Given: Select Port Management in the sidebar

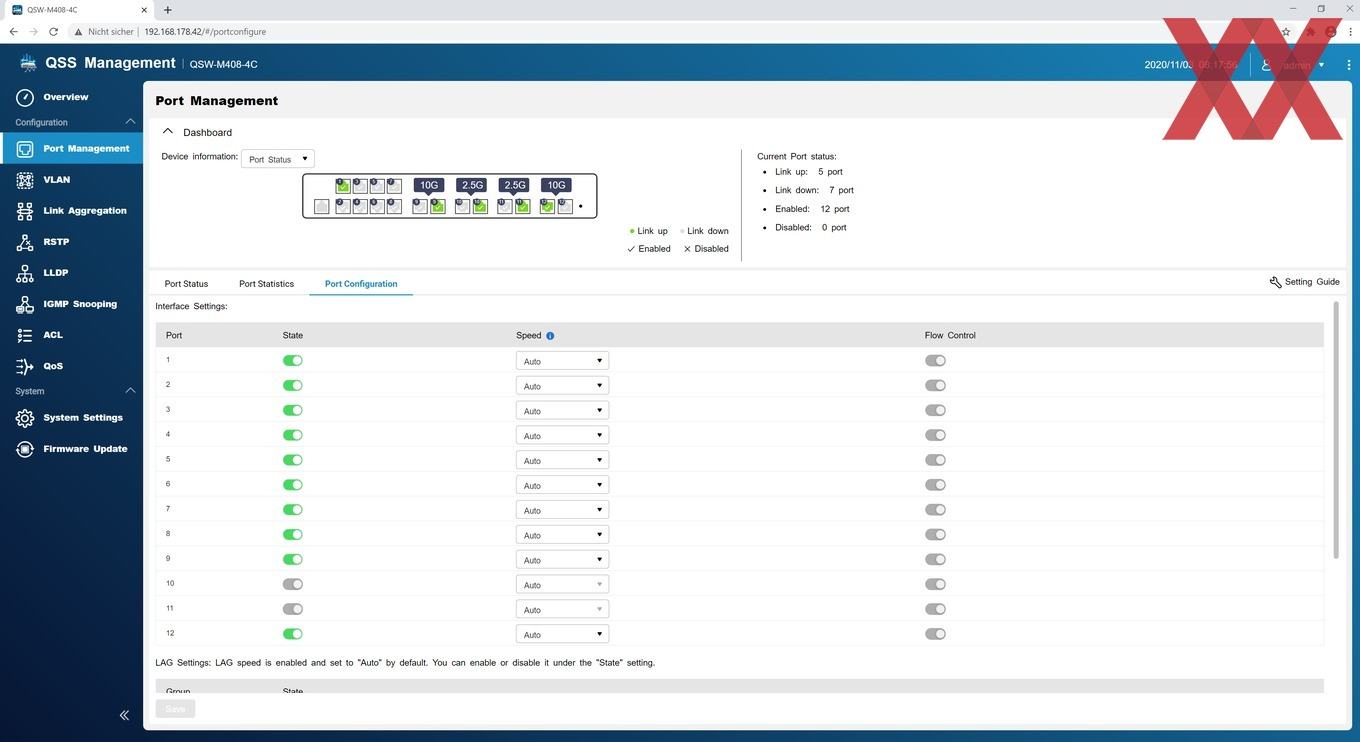Looking at the screenshot, I should tap(72, 148).
